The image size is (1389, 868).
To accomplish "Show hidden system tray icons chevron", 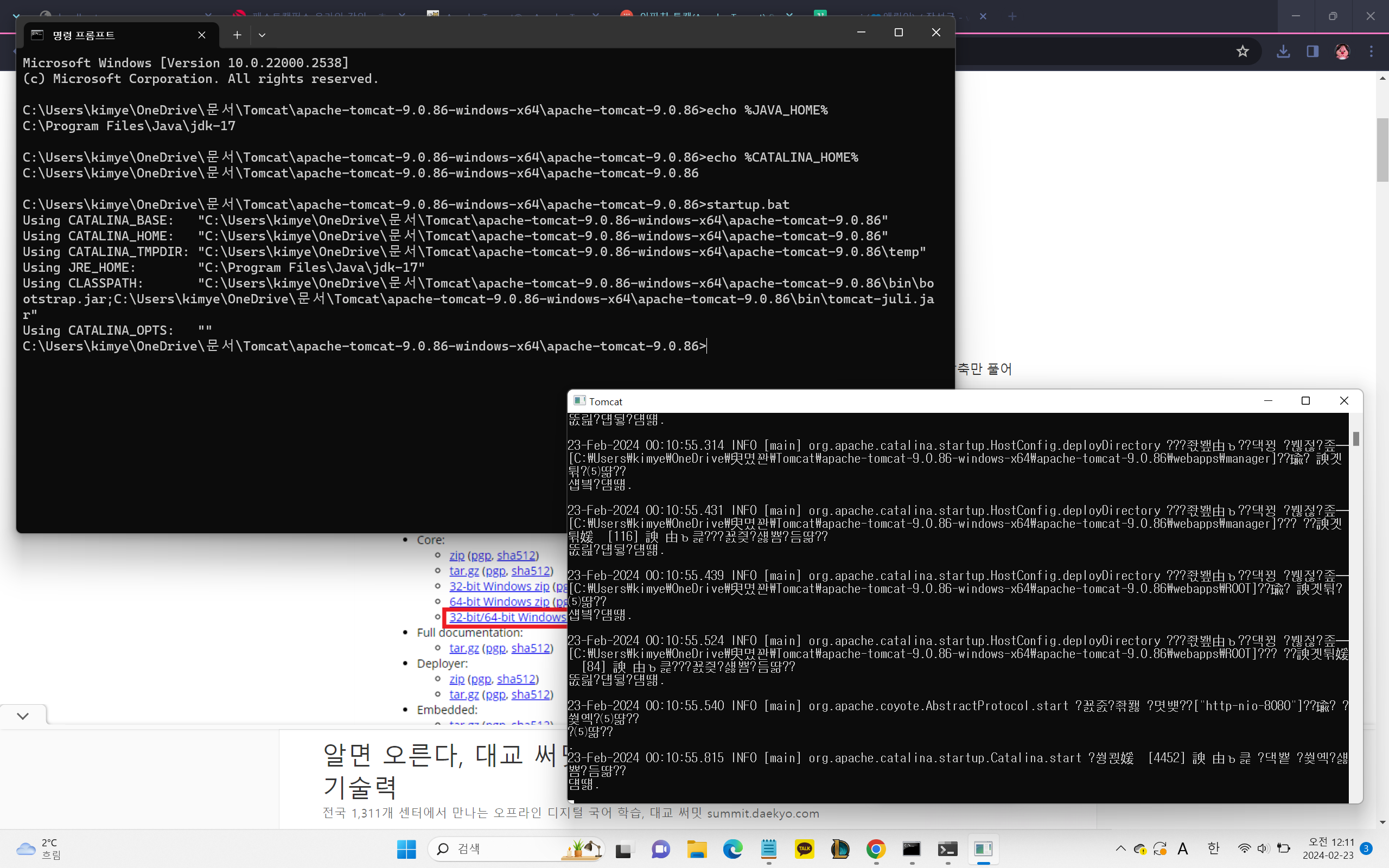I will (x=1120, y=848).
